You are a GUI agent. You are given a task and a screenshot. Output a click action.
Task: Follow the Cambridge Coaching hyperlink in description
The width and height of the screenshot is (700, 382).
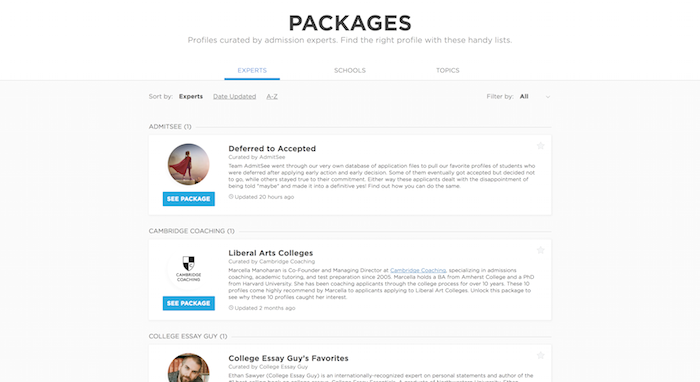point(418,270)
